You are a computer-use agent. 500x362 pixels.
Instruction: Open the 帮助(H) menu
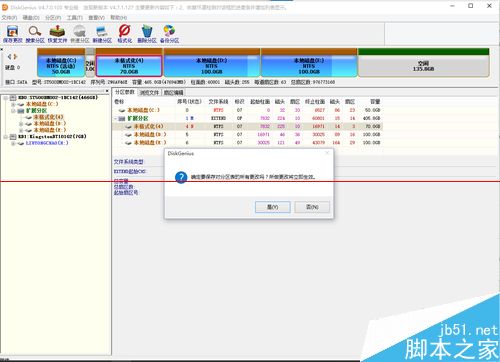(119, 17)
